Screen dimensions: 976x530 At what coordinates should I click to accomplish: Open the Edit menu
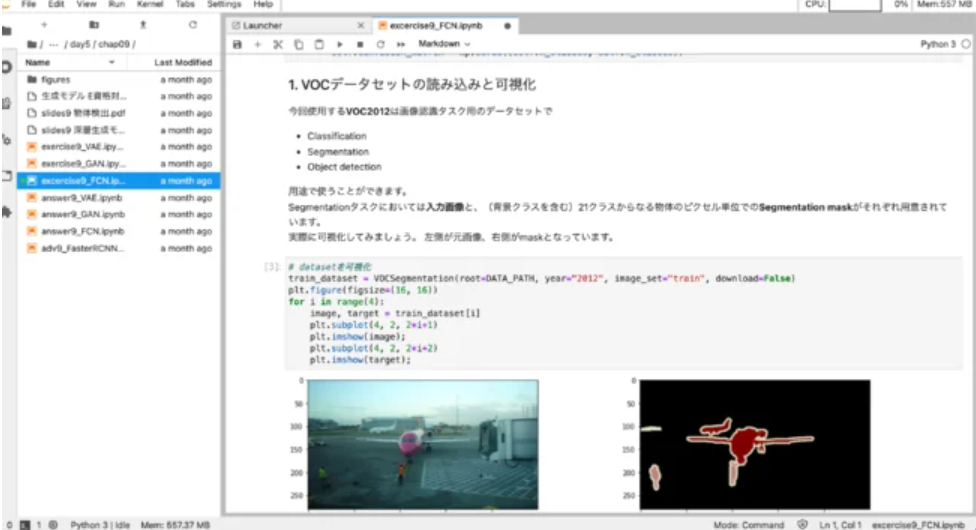[x=56, y=4]
